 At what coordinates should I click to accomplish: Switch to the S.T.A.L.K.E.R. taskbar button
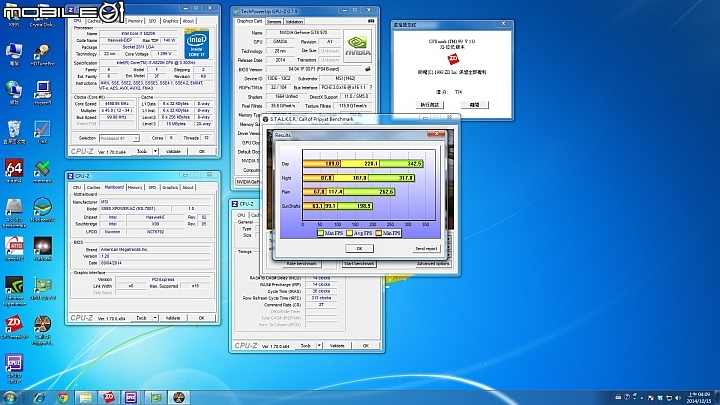179,397
